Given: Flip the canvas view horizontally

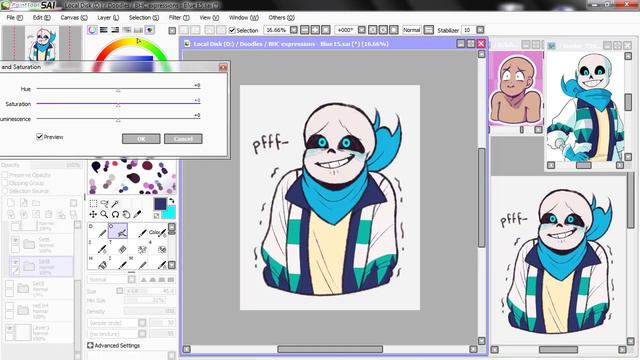Looking at the screenshot, I should (x=429, y=30).
